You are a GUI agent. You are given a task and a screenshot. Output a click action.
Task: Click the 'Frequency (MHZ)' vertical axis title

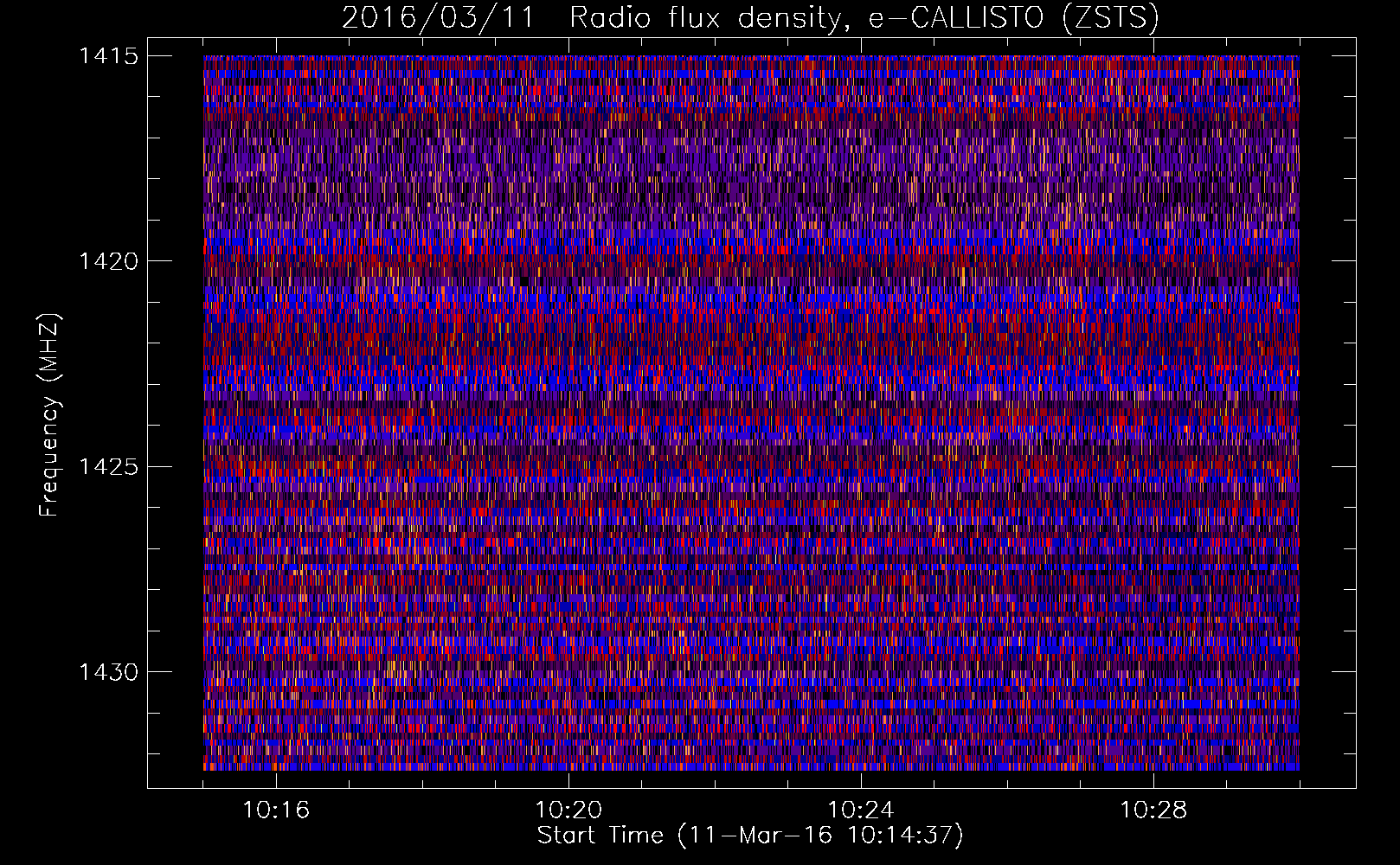(50, 415)
